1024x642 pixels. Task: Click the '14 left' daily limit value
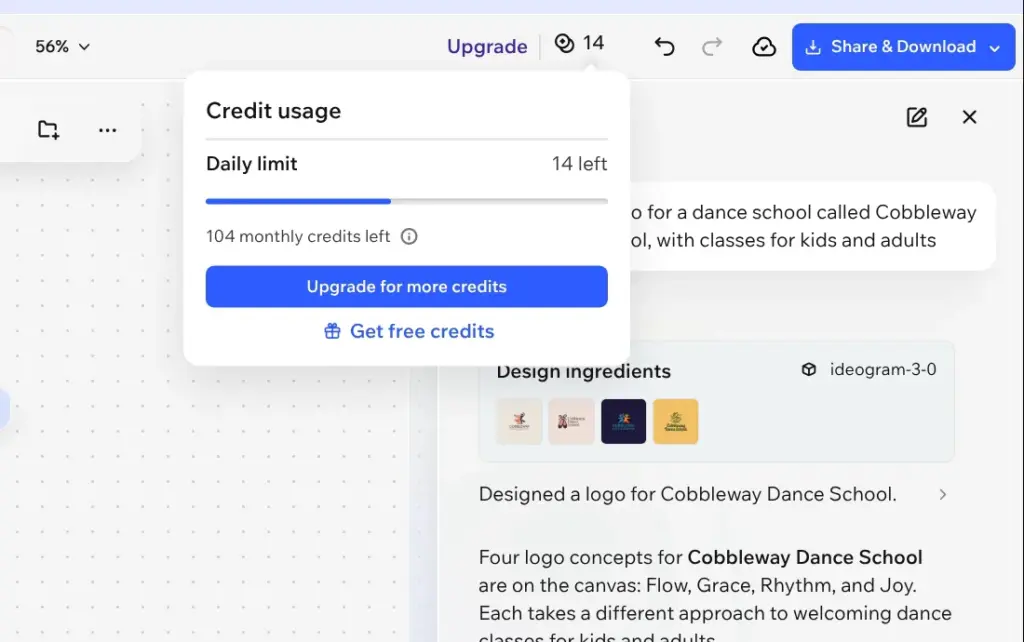coord(579,163)
